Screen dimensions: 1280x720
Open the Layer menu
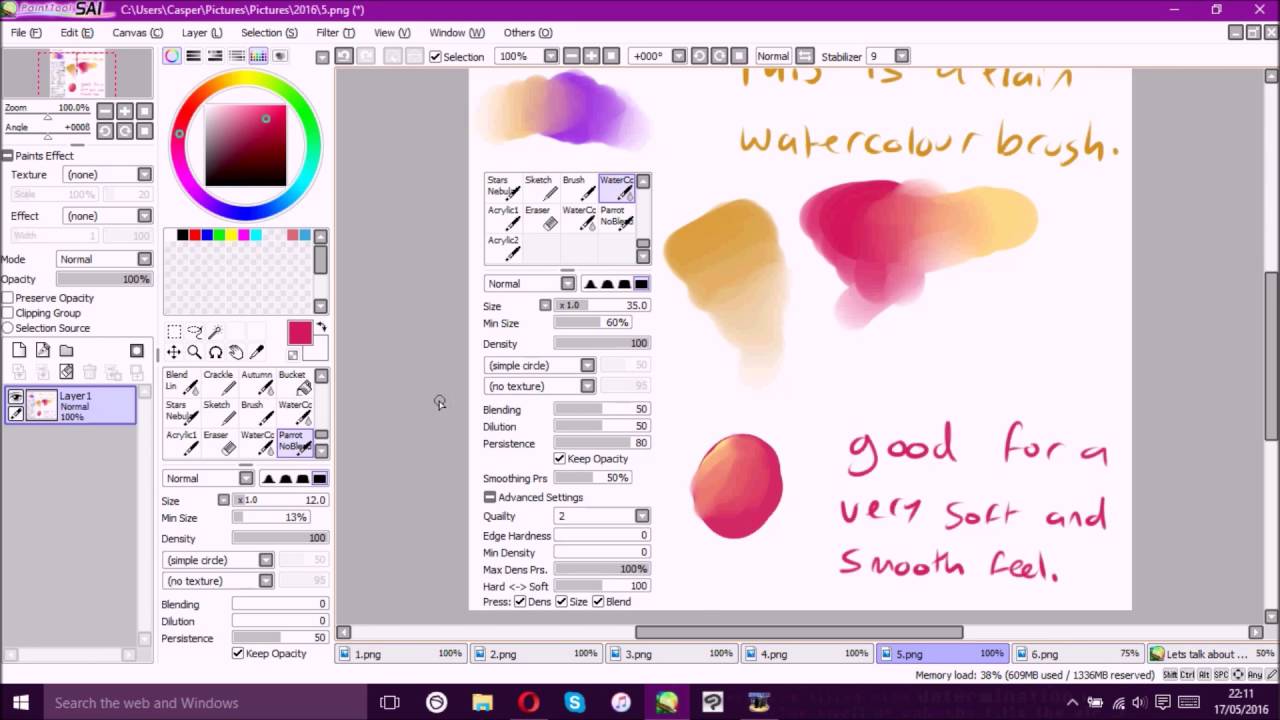point(201,32)
